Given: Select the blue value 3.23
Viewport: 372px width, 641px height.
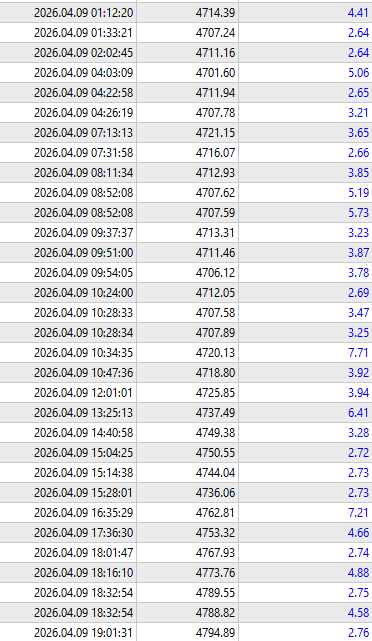Looking at the screenshot, I should (359, 233).
